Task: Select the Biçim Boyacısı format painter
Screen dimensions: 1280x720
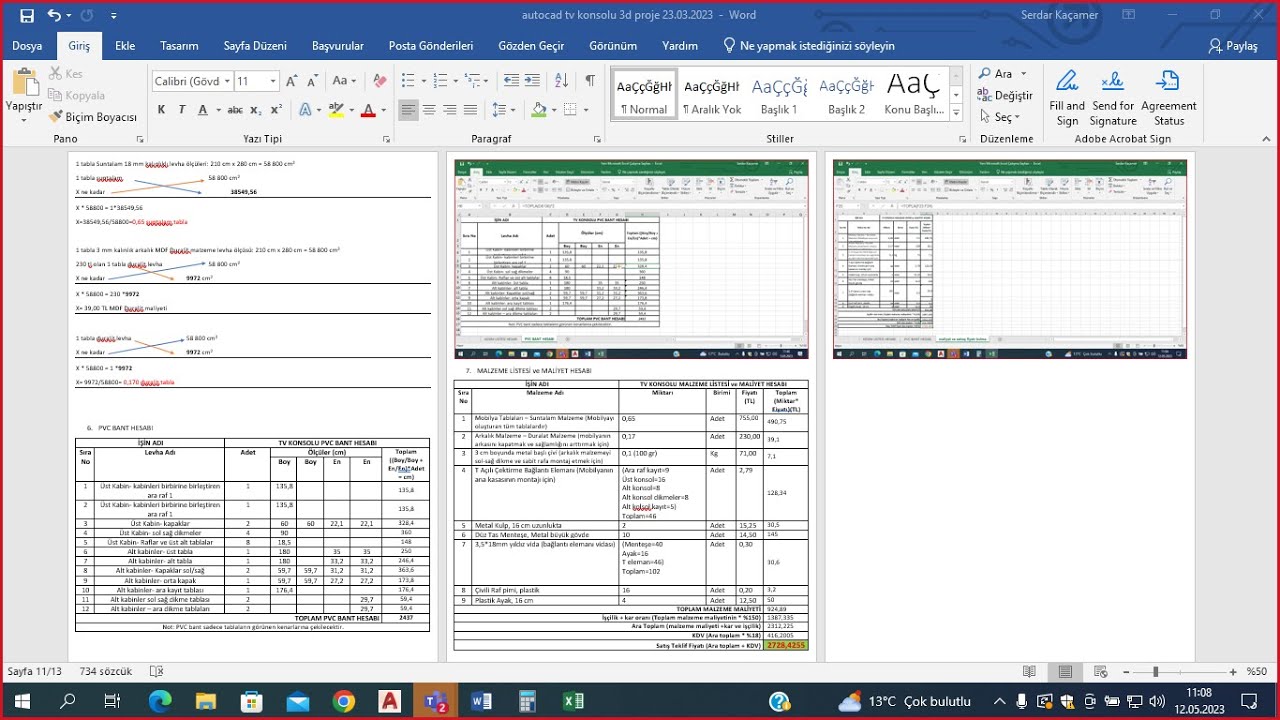Action: (93, 117)
